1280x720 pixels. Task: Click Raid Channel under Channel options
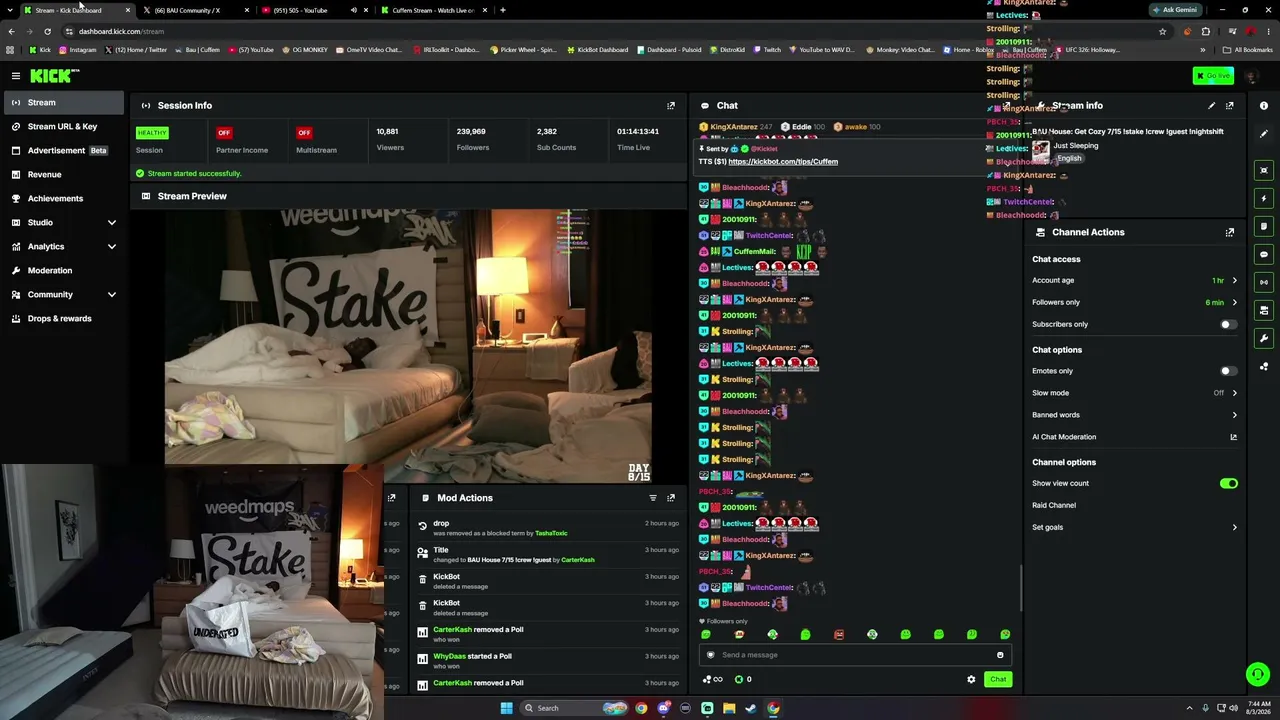1054,505
